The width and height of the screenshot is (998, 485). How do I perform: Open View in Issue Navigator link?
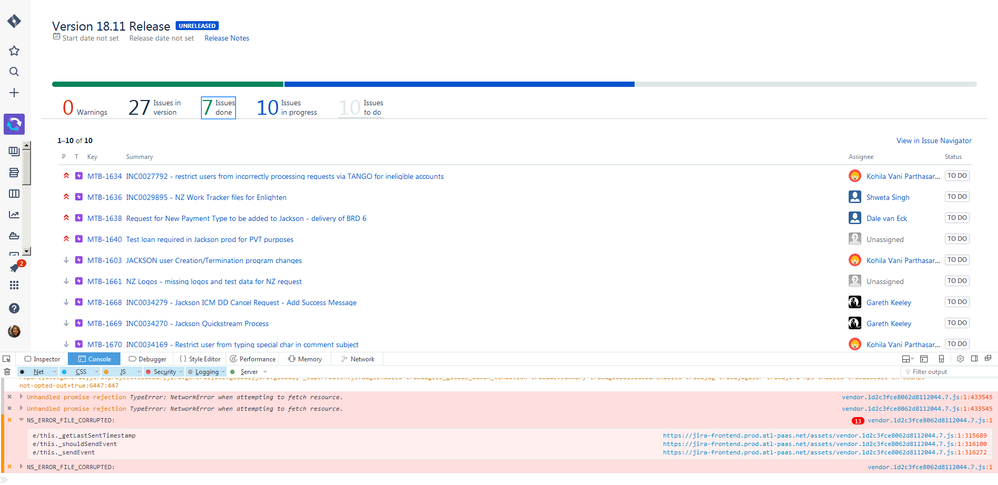point(934,141)
